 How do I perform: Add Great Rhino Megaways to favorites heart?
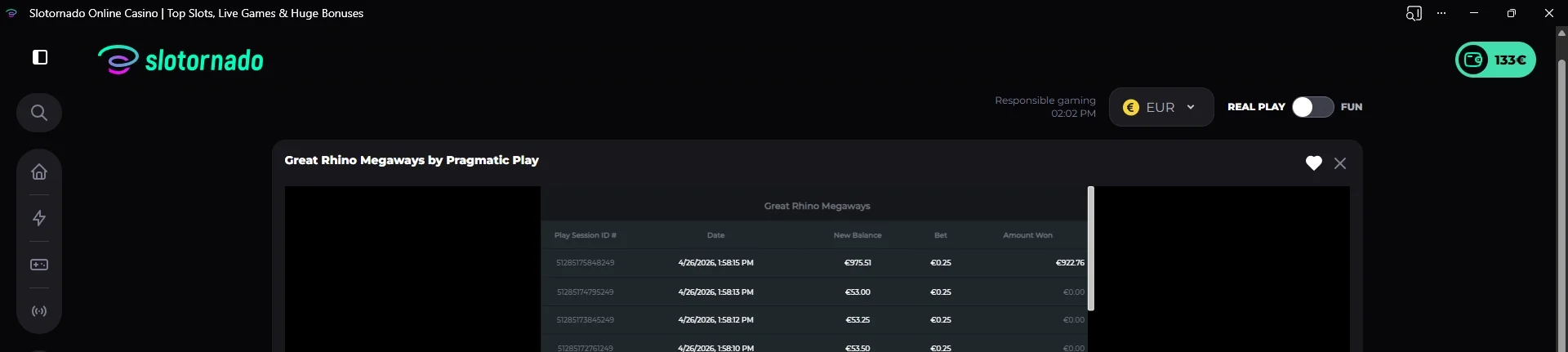pos(1313,163)
